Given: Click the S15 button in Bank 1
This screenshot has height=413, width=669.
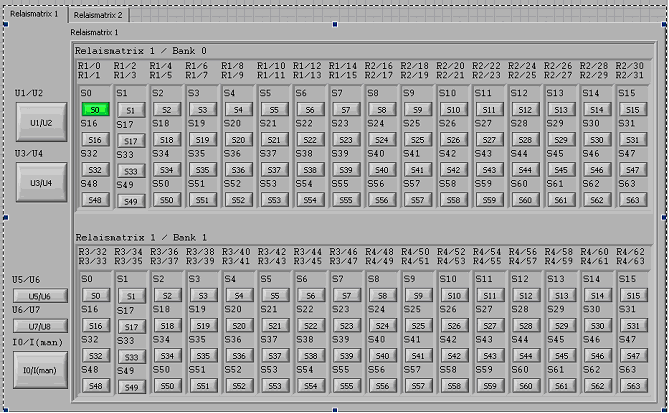Looking at the screenshot, I should 634,296.
